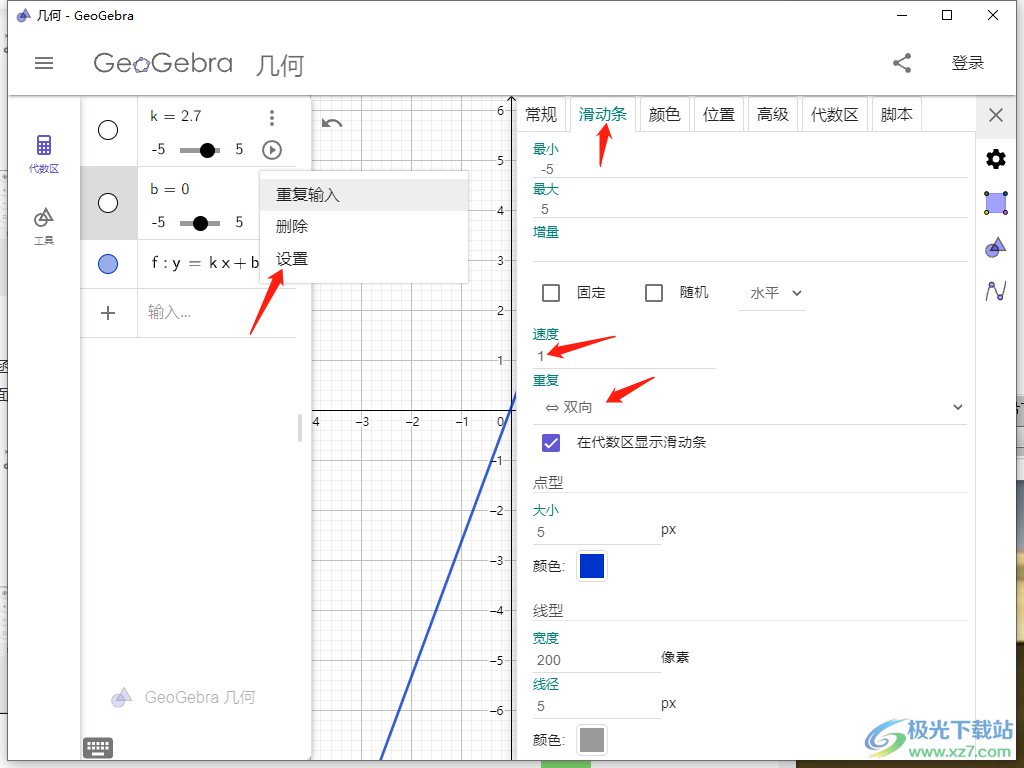Choose 设置 from context menu
Image resolution: width=1024 pixels, height=768 pixels.
(364, 259)
